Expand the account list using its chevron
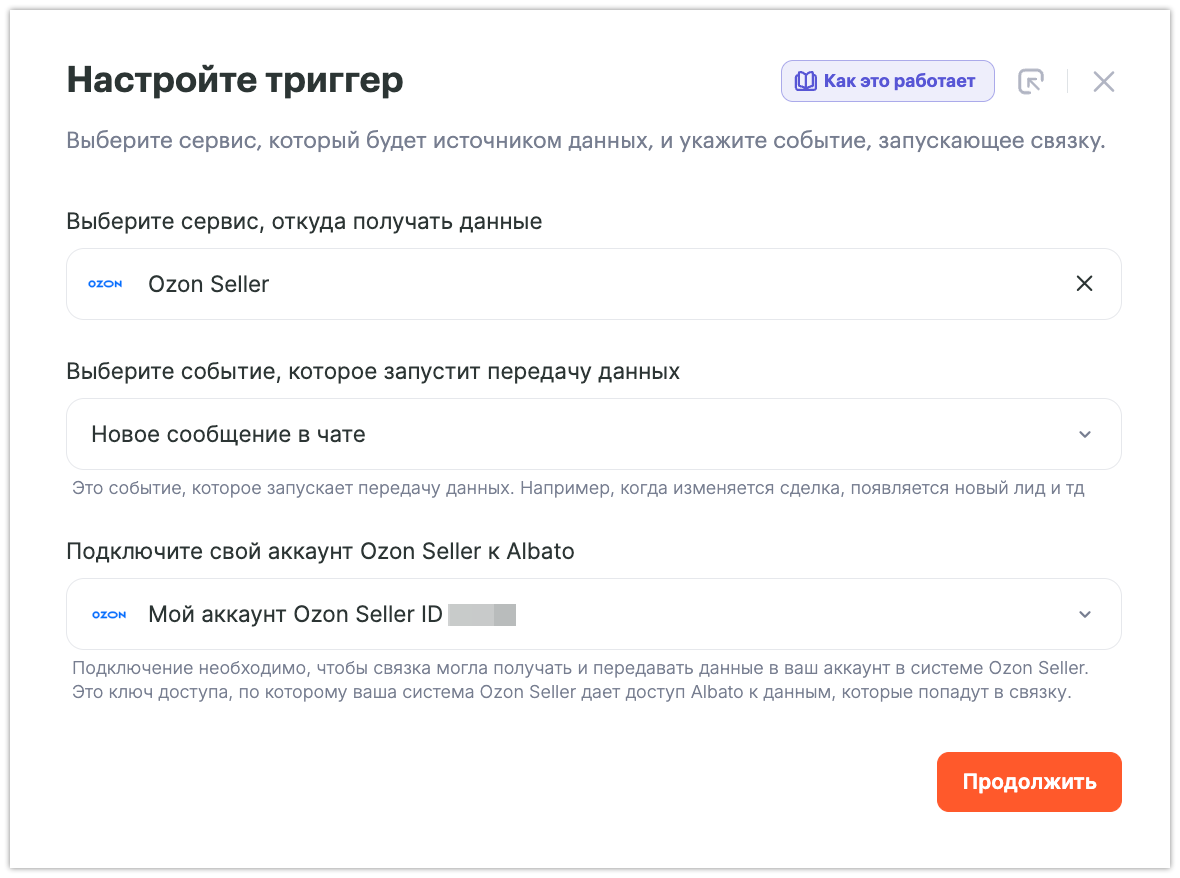Image resolution: width=1180 pixels, height=878 pixels. pos(1085,614)
